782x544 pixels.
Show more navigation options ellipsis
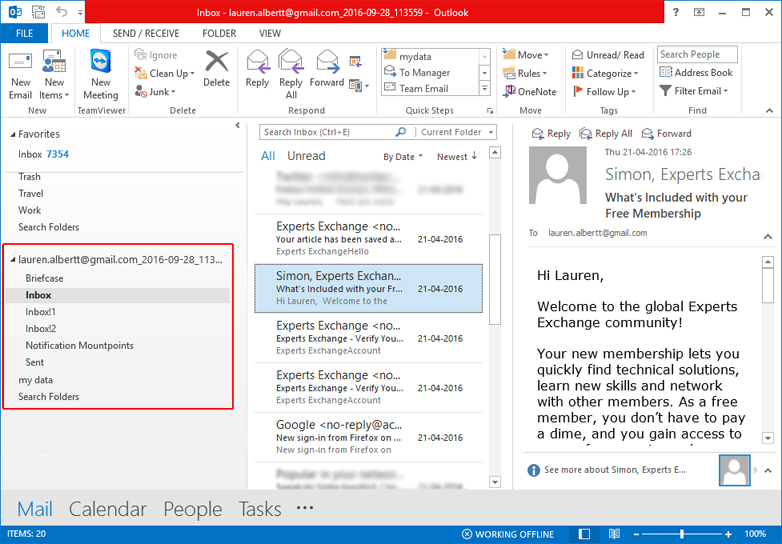pyautogui.click(x=305, y=508)
